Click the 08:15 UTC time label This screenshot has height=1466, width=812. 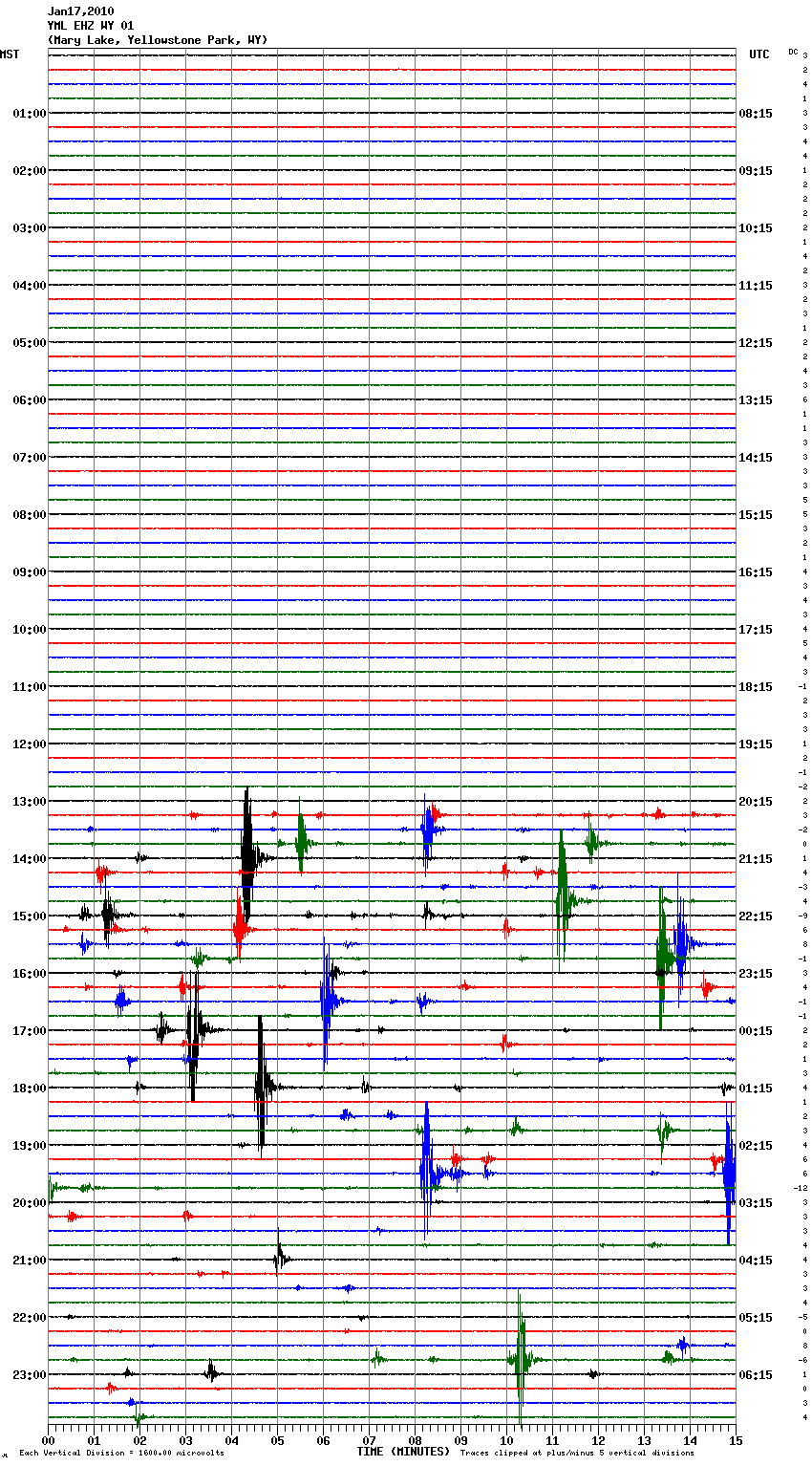756,114
